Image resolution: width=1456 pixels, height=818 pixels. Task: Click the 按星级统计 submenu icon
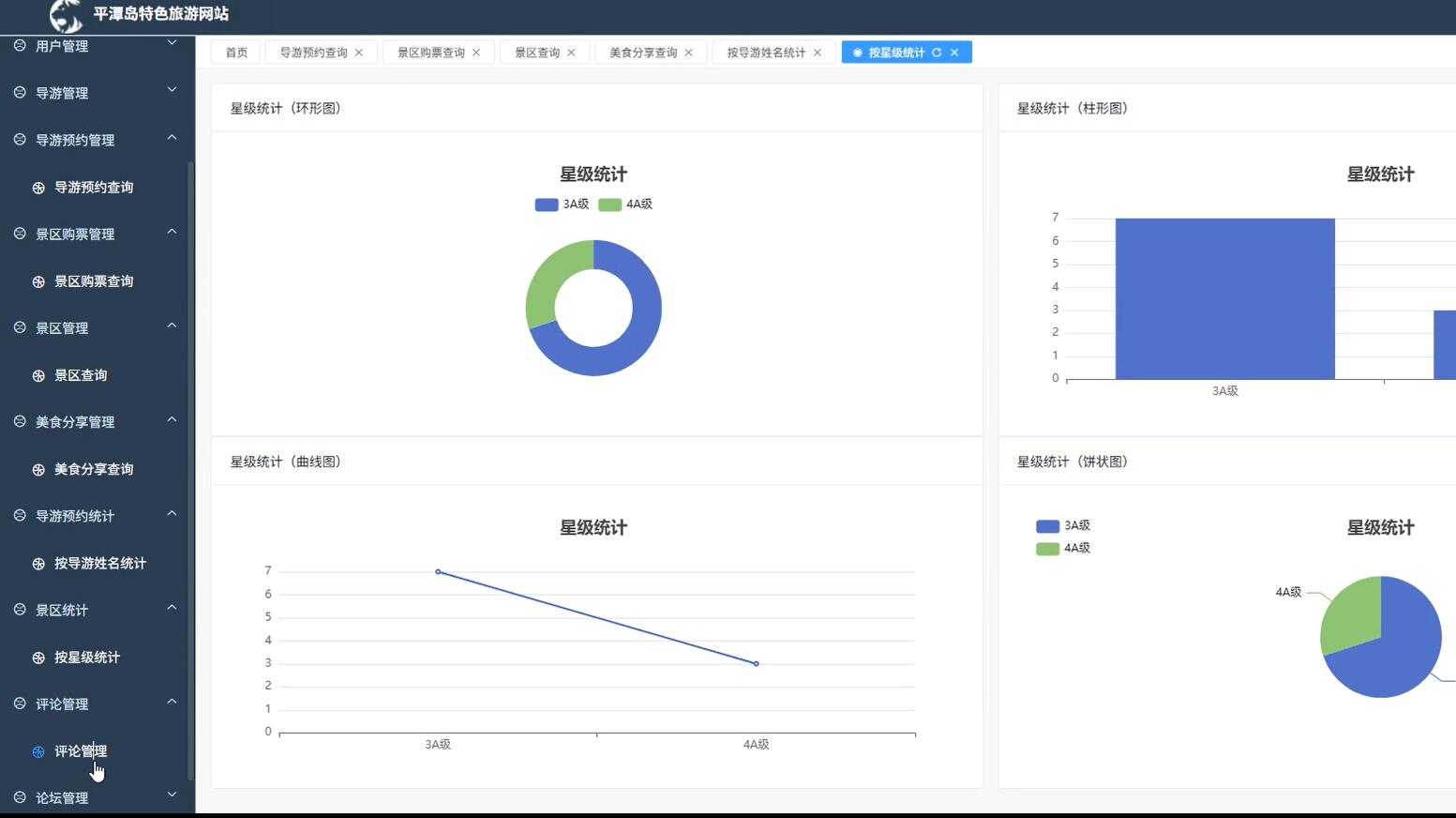point(38,658)
